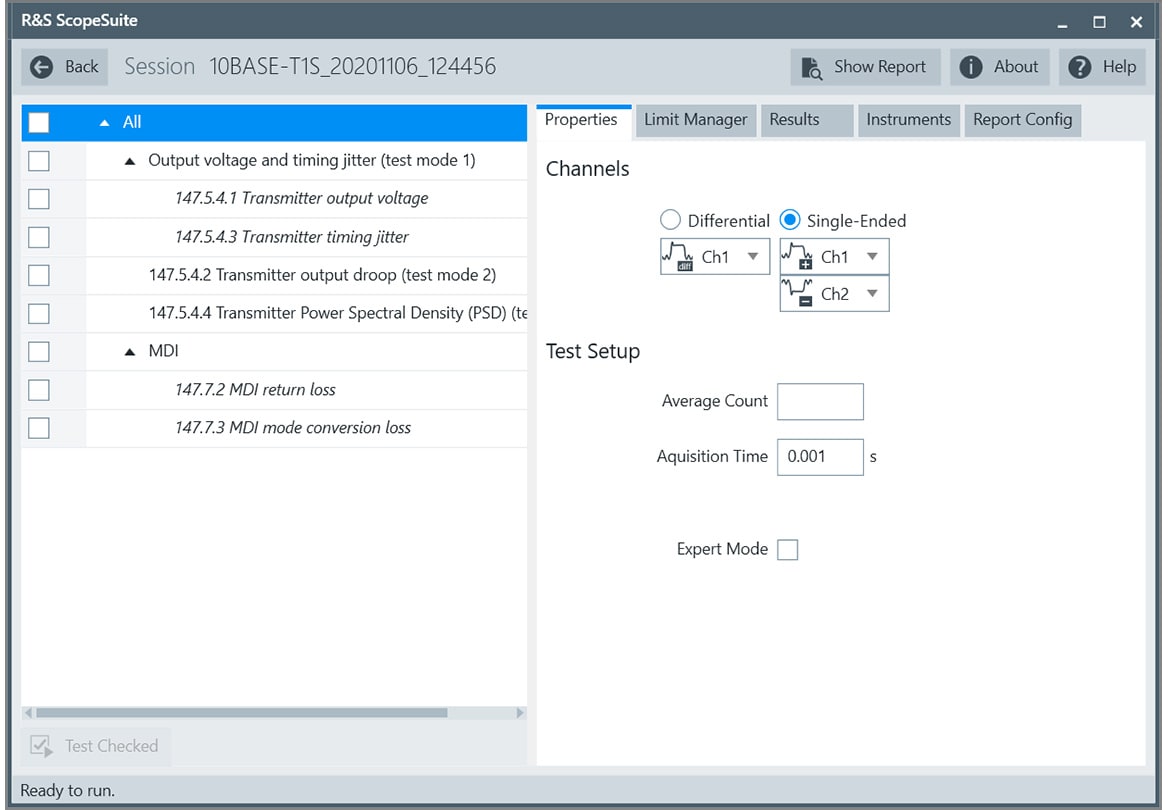The height and width of the screenshot is (810, 1168).
Task: Select the Differential radio button
Action: click(x=670, y=220)
